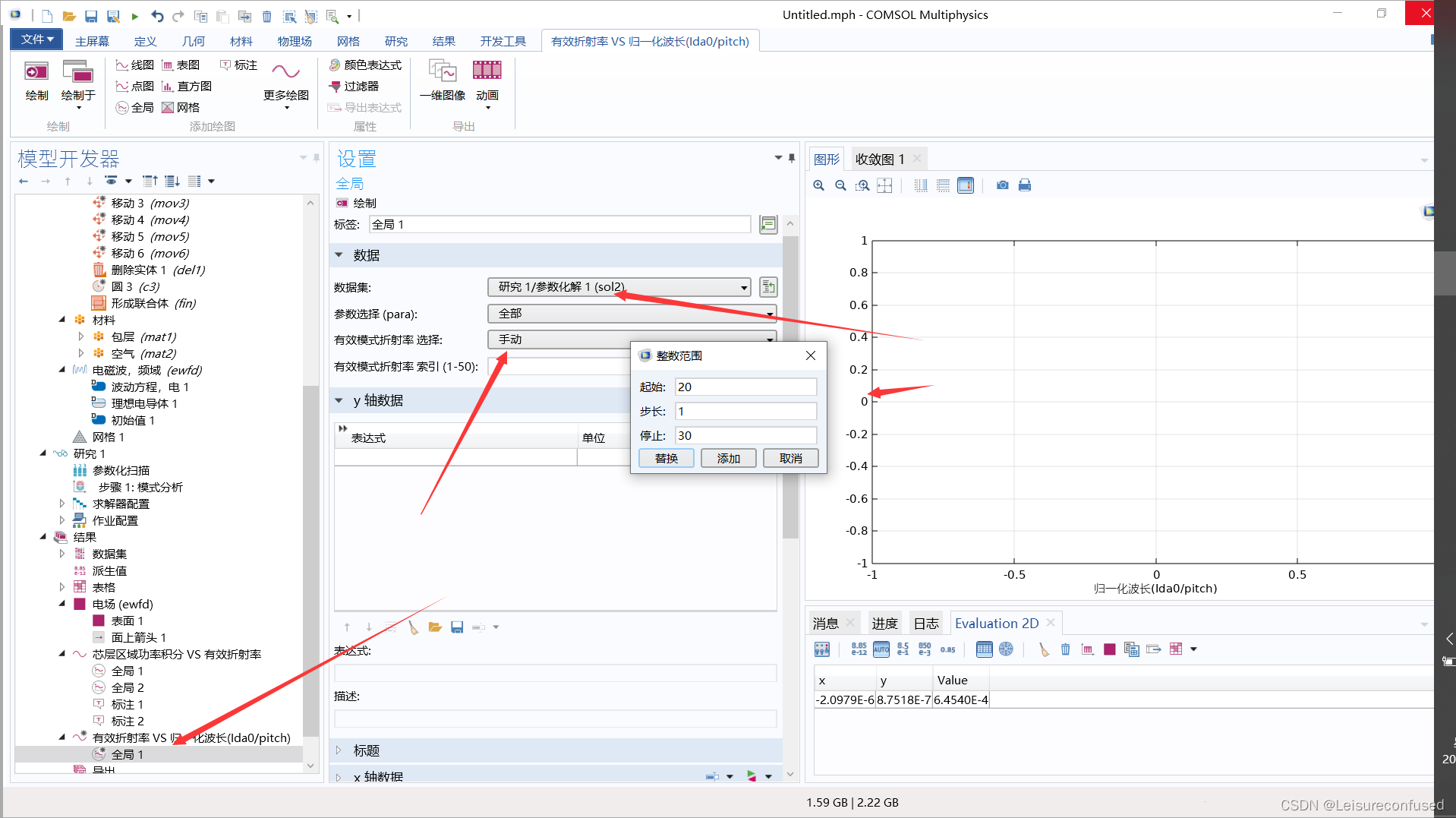
Task: Select 表面 1 under 电场 (ewfd)
Action: coord(127,621)
